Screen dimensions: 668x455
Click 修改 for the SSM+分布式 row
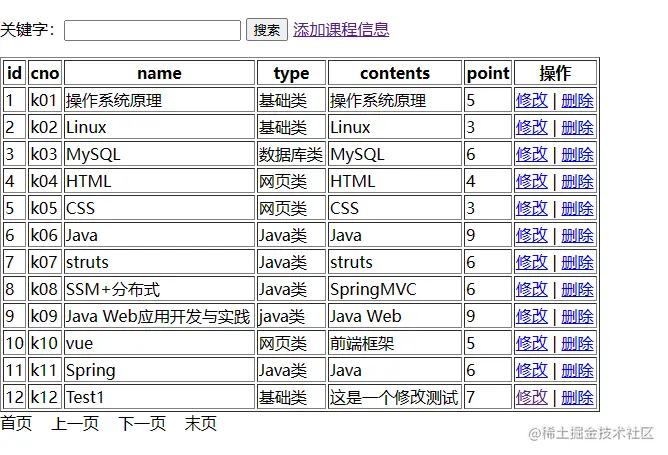pos(531,289)
